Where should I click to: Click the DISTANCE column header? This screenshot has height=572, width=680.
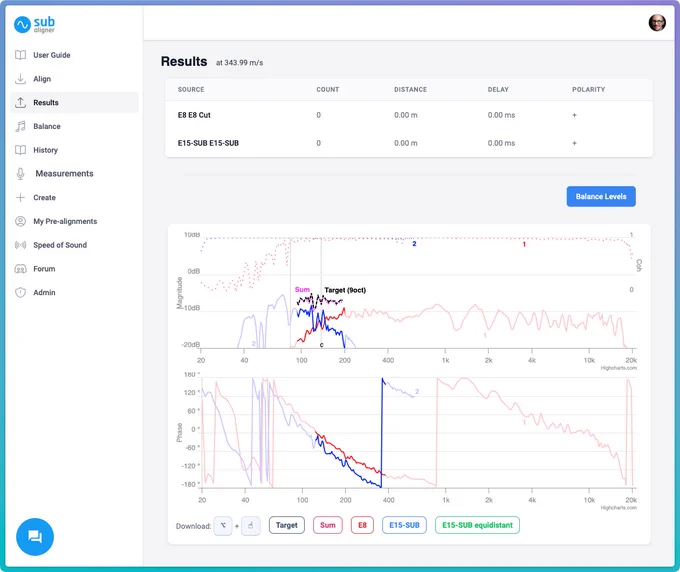[410, 89]
